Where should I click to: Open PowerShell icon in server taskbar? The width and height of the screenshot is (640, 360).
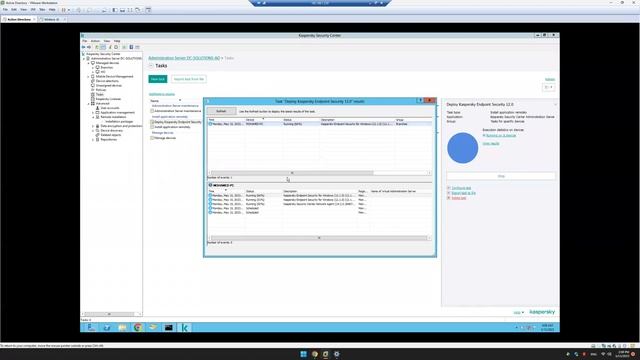point(107,327)
